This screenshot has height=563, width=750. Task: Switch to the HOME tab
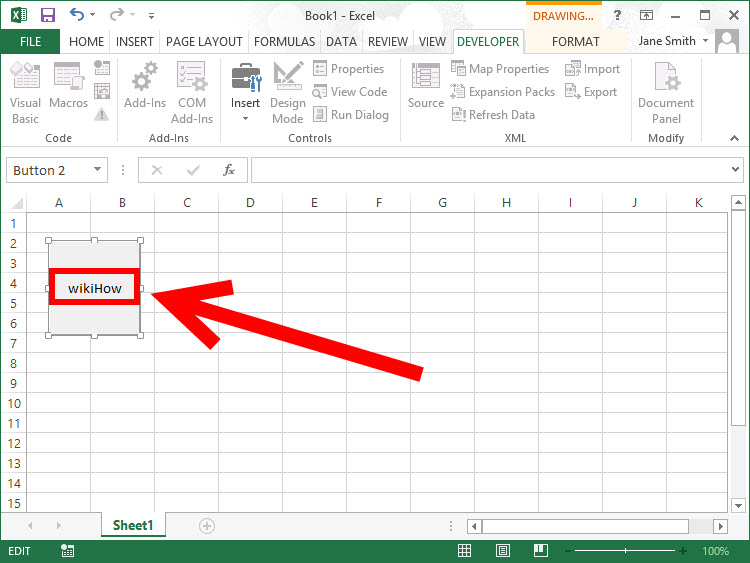pos(86,42)
